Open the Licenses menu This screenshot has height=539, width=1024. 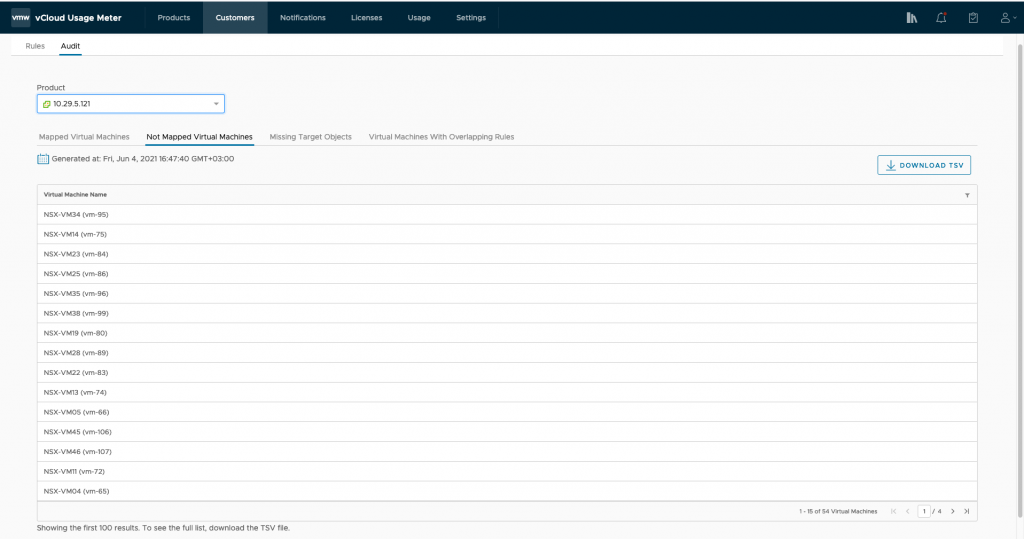366,18
